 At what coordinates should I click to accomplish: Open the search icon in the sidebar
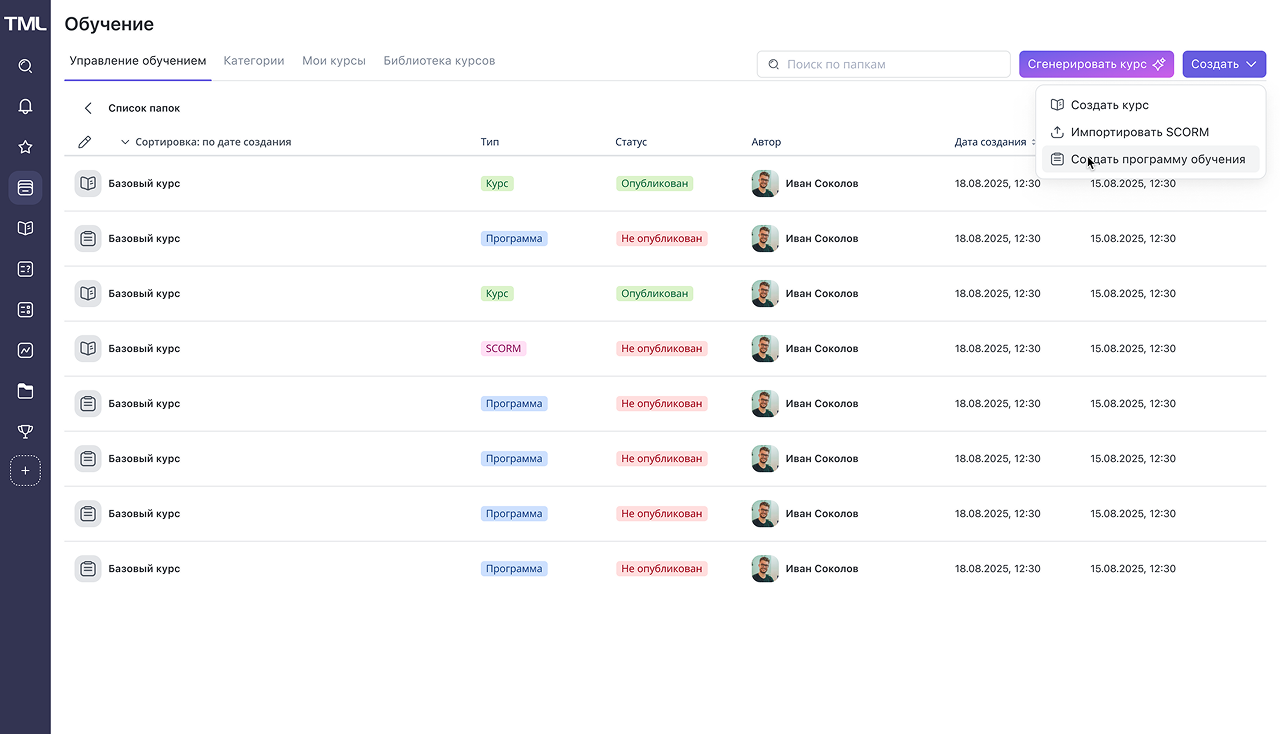(x=25, y=66)
